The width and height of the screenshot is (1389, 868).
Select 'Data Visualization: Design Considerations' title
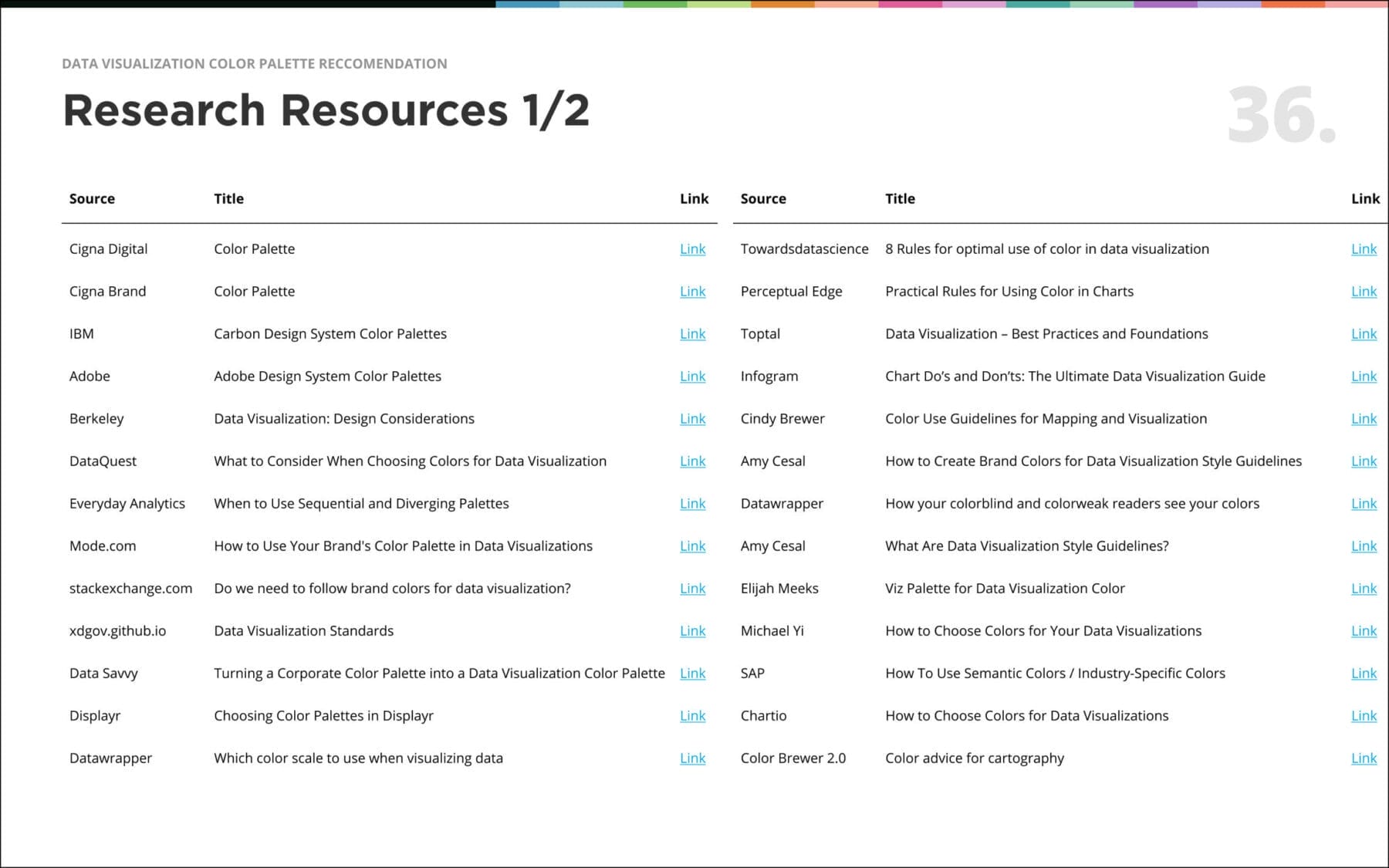click(344, 419)
